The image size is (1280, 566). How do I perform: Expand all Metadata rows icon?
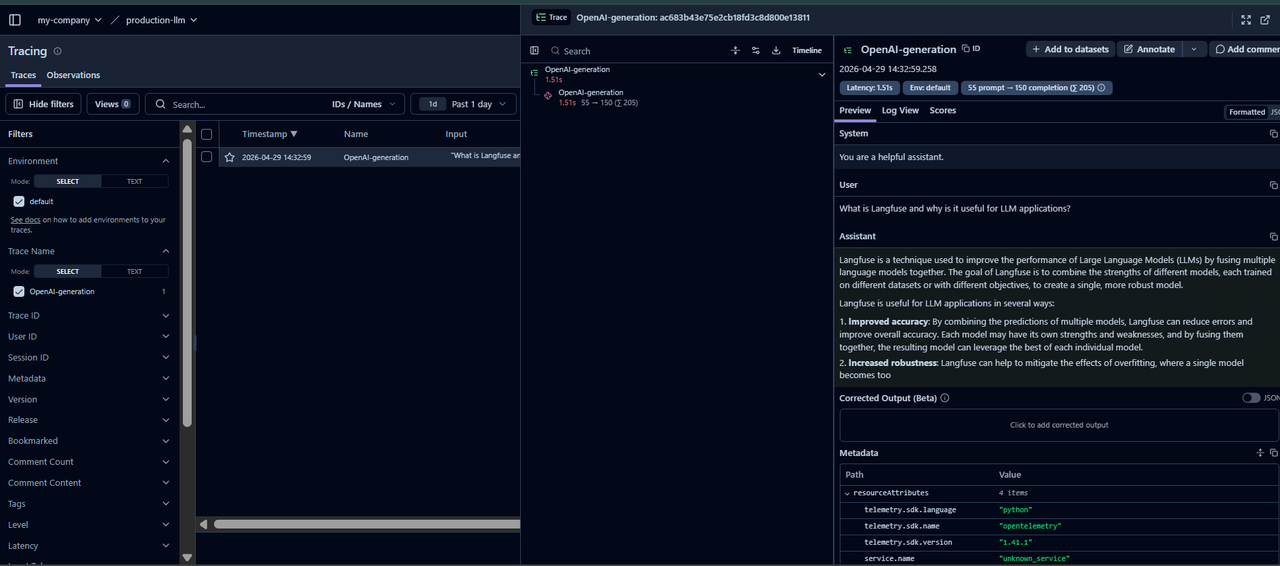(x=1260, y=453)
